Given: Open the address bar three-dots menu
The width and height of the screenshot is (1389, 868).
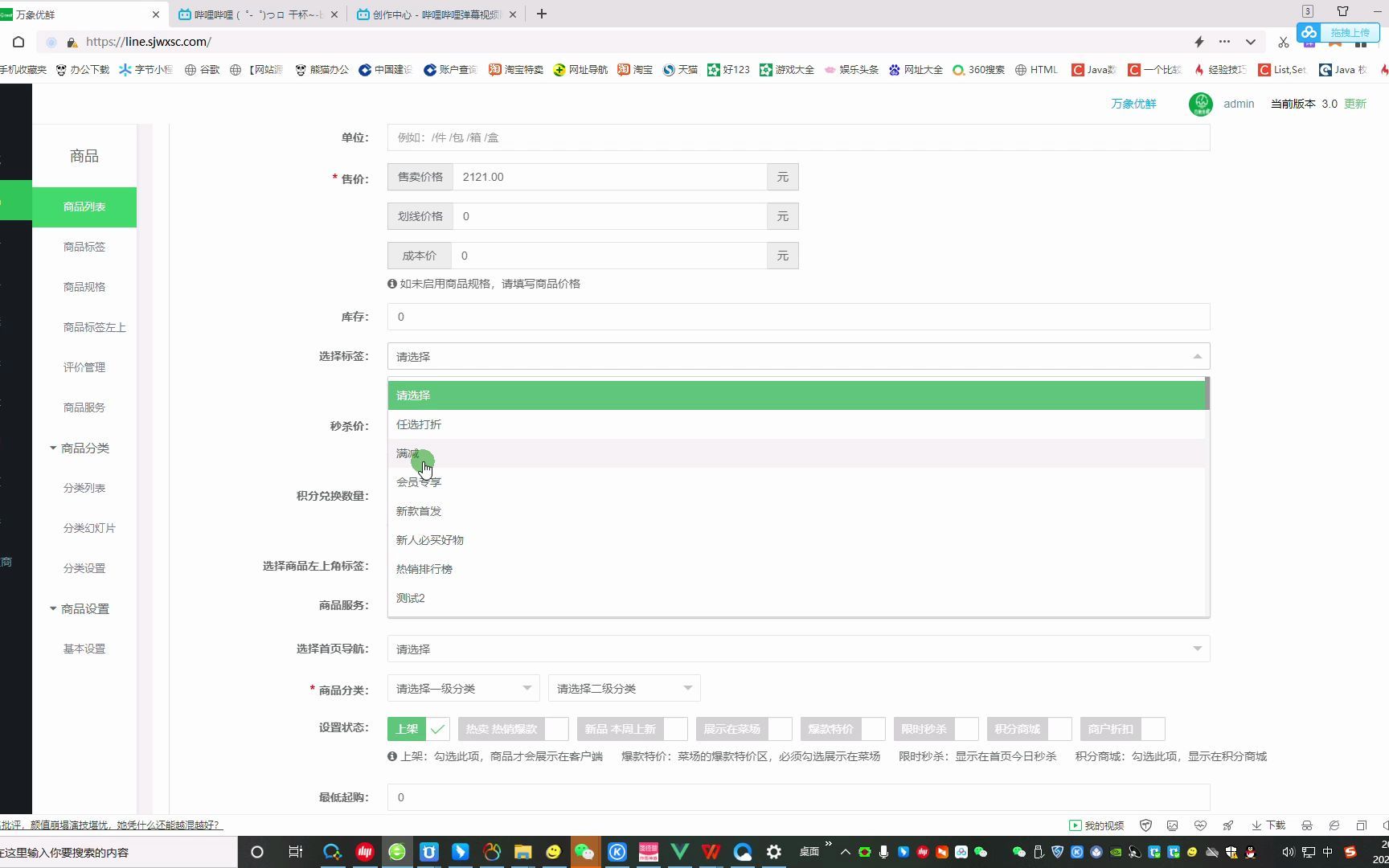Looking at the screenshot, I should (x=1224, y=42).
